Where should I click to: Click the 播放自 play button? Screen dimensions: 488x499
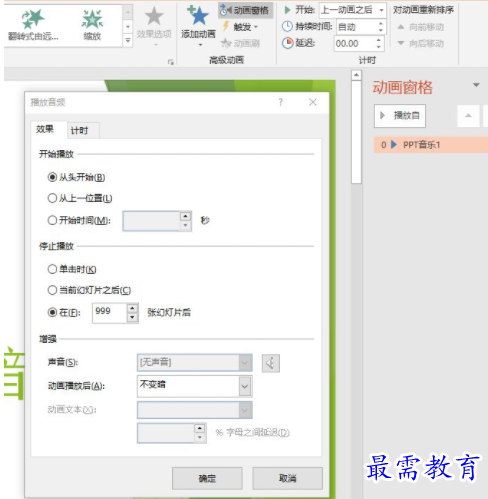400,116
